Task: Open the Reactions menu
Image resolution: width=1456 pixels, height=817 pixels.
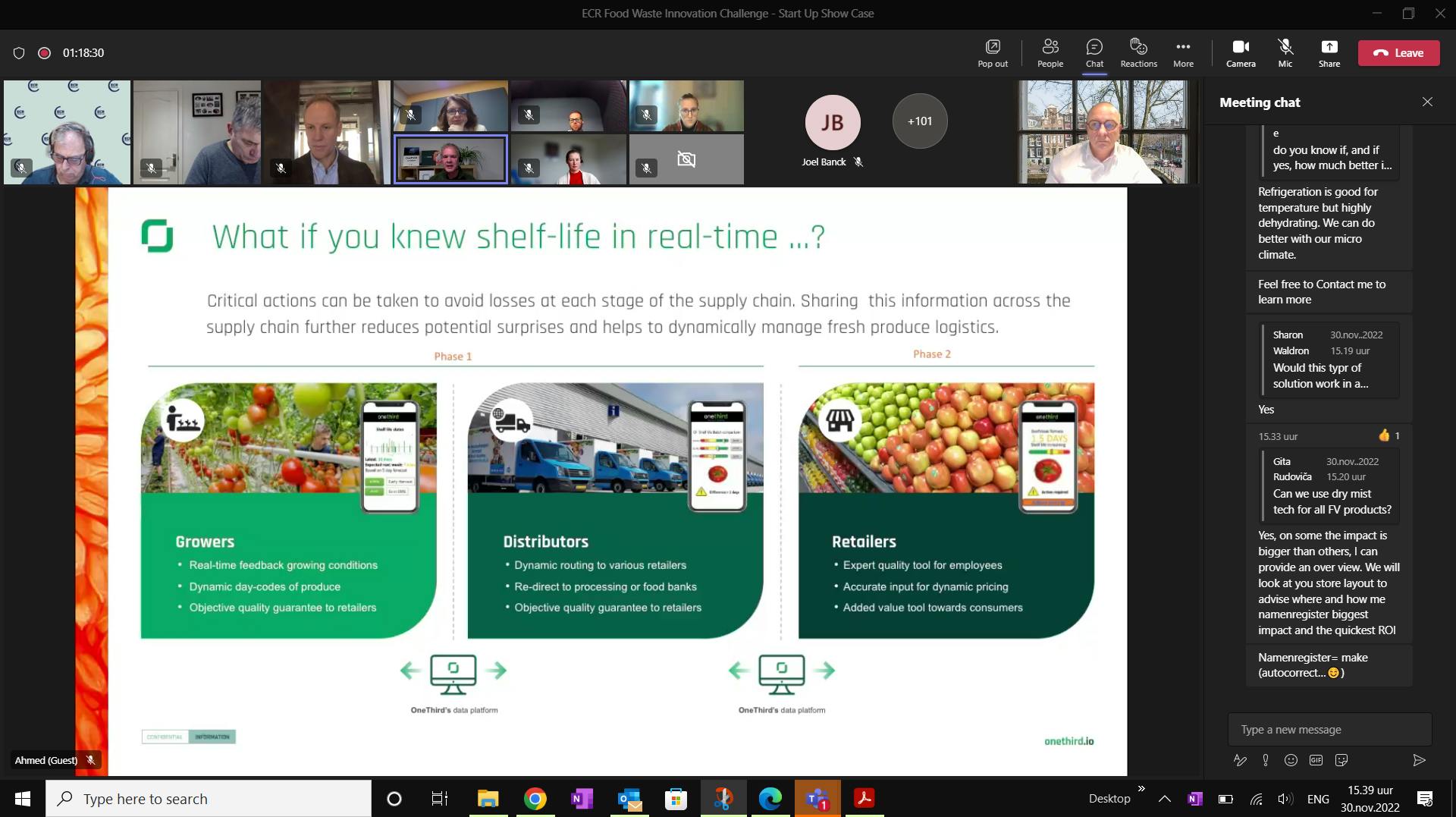Action: click(x=1138, y=53)
